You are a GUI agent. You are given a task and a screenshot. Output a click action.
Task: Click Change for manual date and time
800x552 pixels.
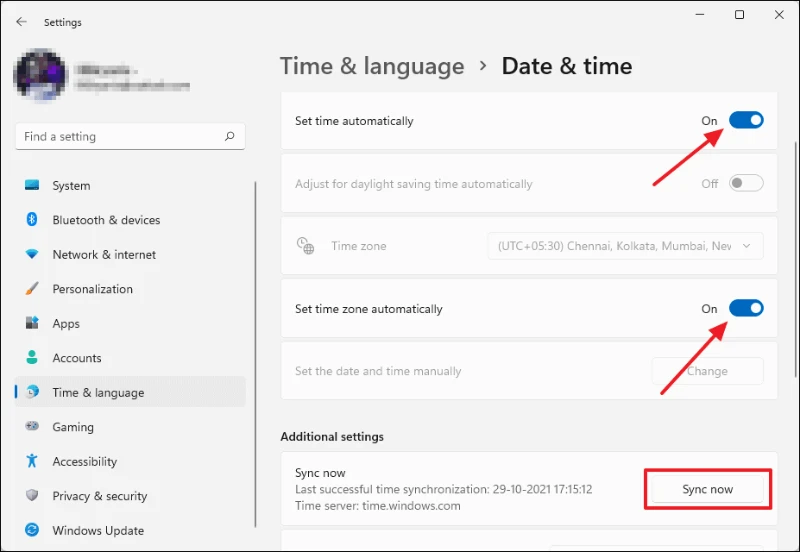708,371
